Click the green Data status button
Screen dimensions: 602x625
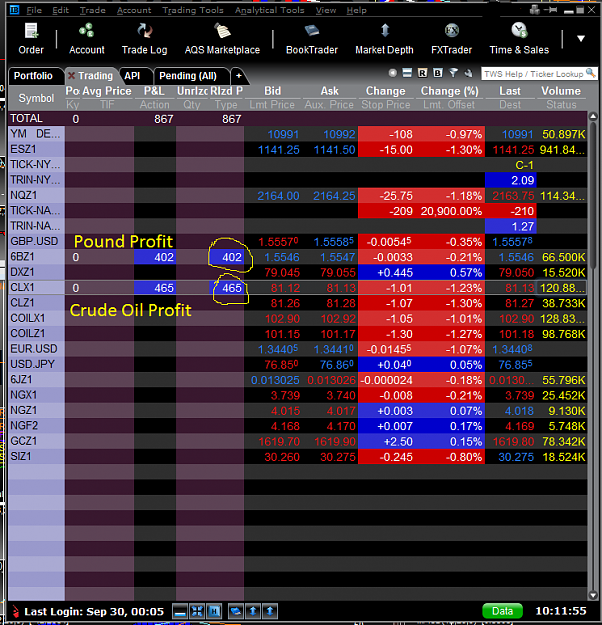pyautogui.click(x=502, y=611)
